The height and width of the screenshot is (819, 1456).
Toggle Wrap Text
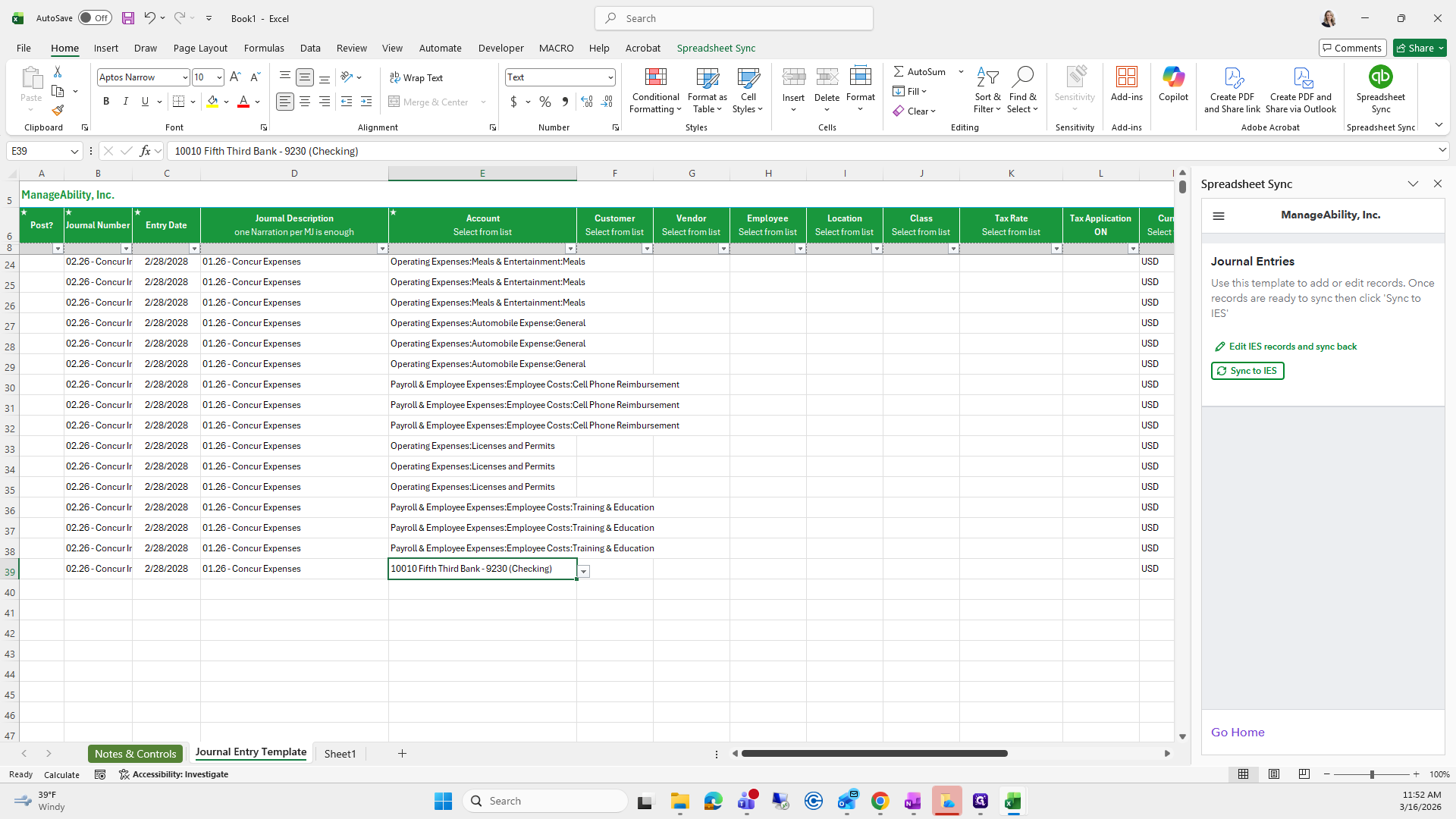pos(416,77)
